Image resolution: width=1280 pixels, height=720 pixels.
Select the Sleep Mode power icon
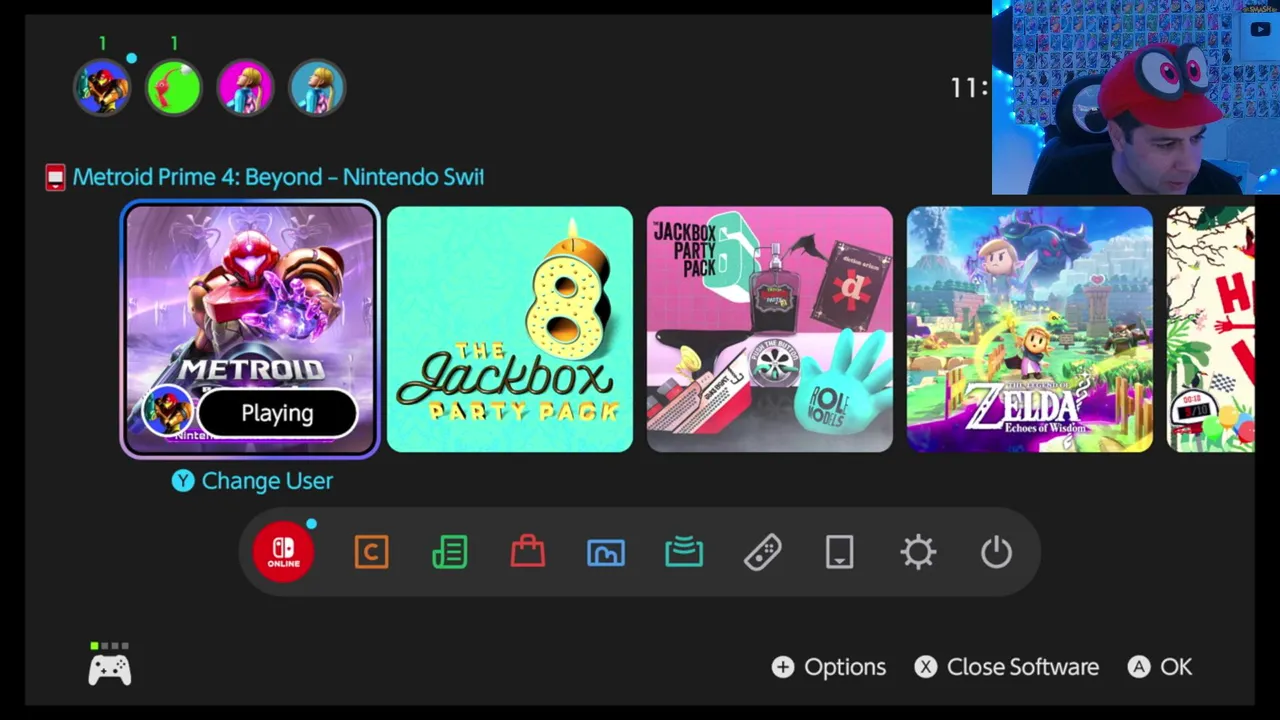click(x=996, y=552)
